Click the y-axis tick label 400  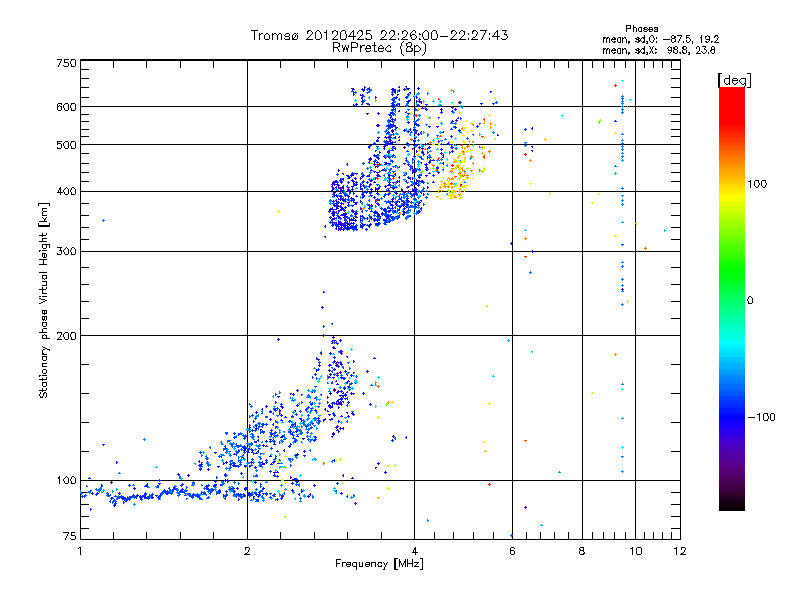pos(66,192)
